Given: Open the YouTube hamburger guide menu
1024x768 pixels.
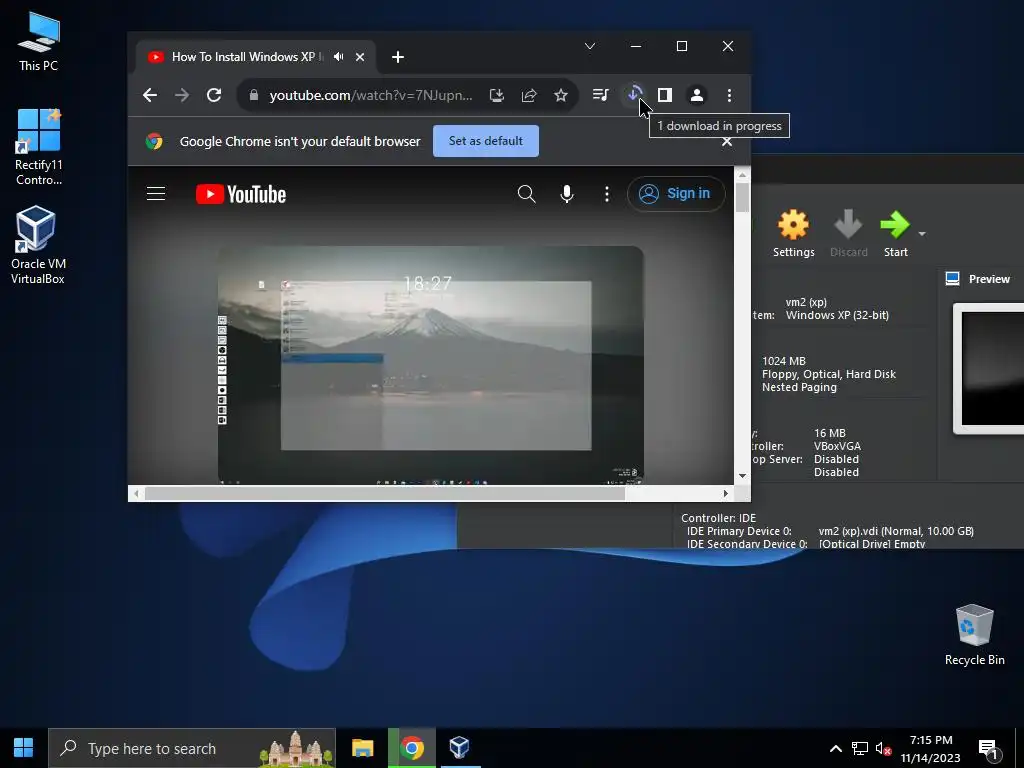Looking at the screenshot, I should pos(156,194).
